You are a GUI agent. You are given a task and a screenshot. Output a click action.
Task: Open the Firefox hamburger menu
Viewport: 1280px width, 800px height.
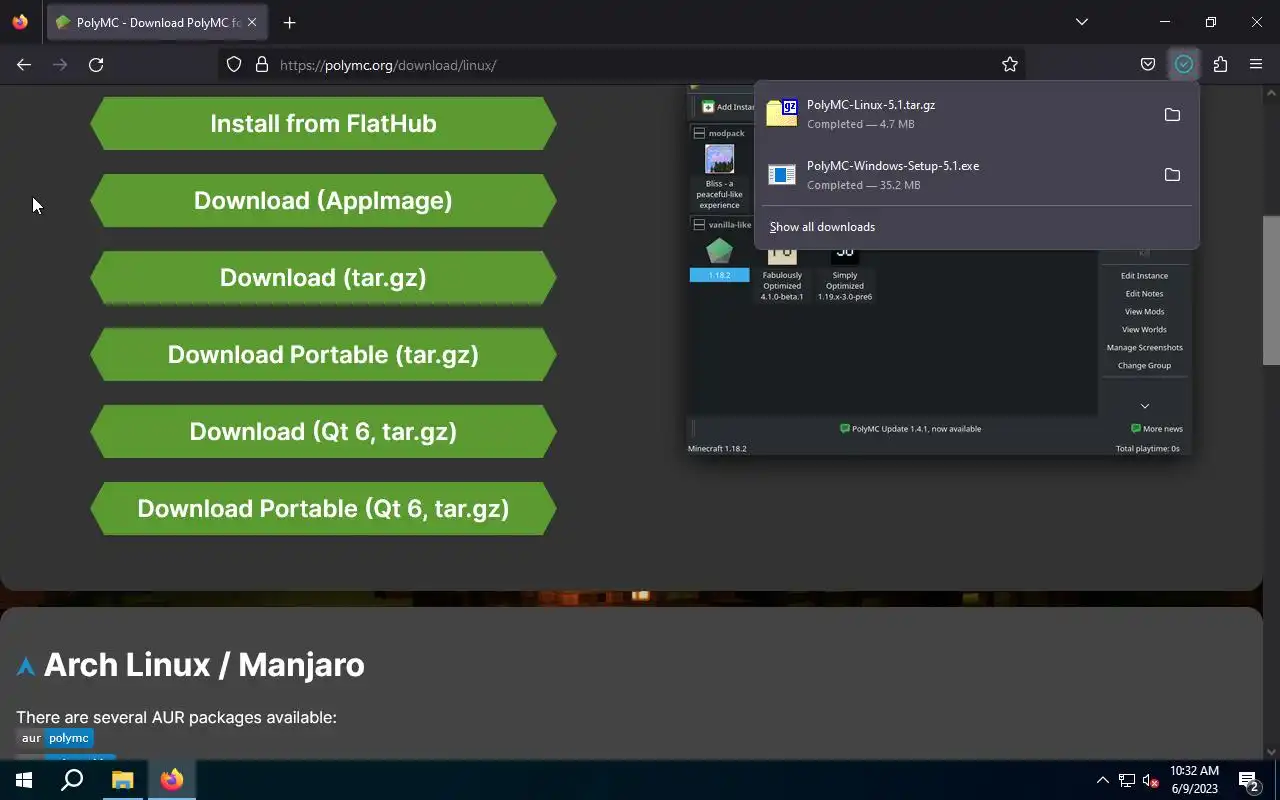coord(1256,64)
